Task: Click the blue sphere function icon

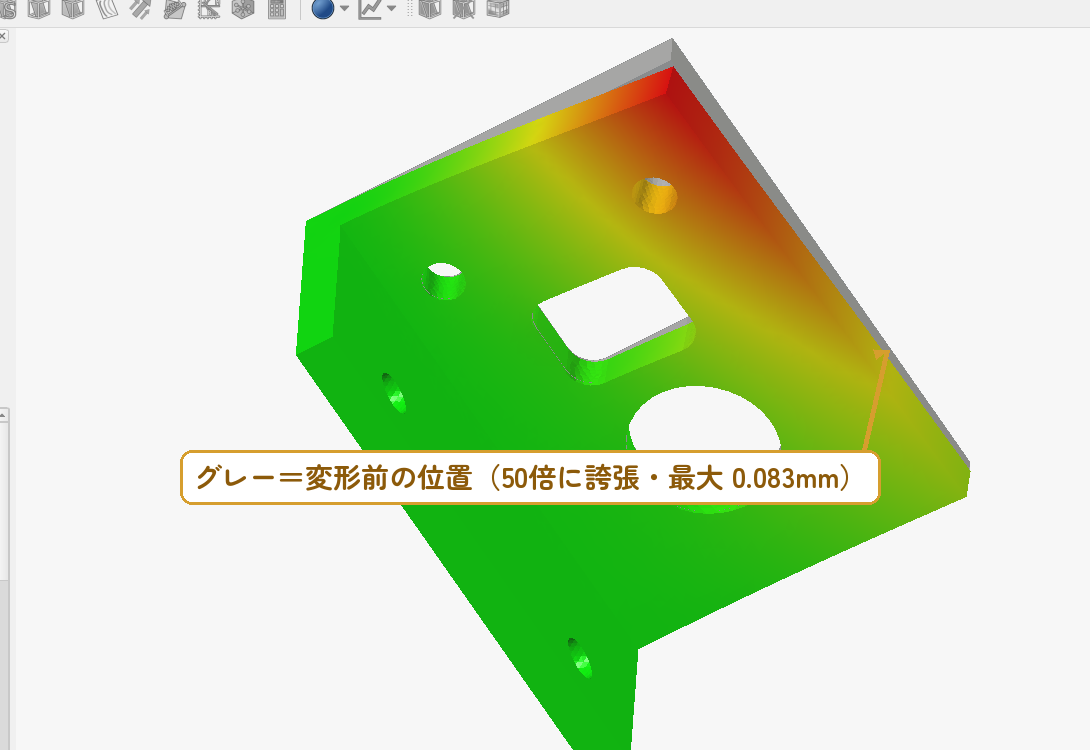Action: tap(323, 8)
